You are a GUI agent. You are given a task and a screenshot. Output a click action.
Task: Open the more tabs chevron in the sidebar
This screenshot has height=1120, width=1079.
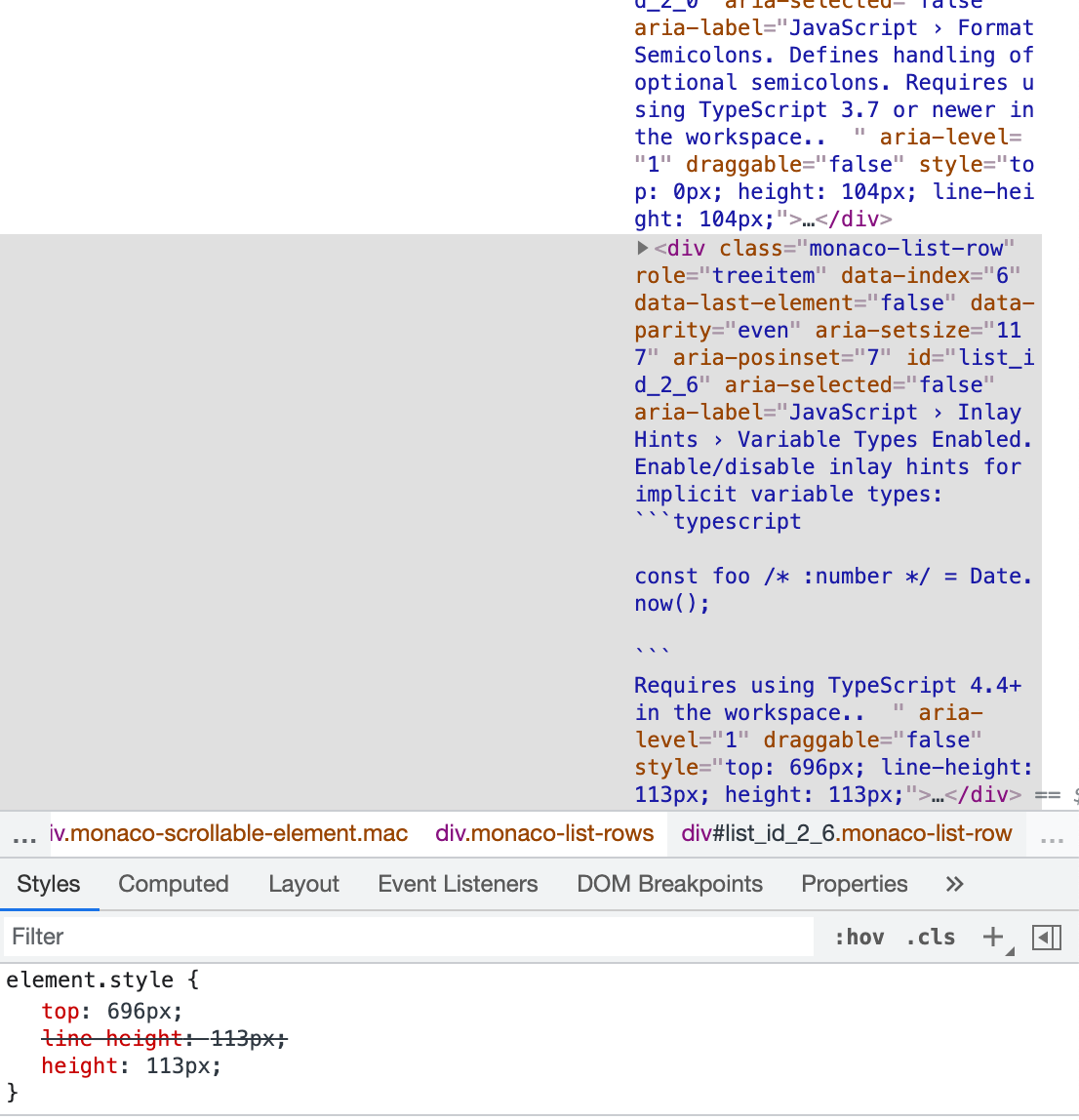click(x=953, y=884)
